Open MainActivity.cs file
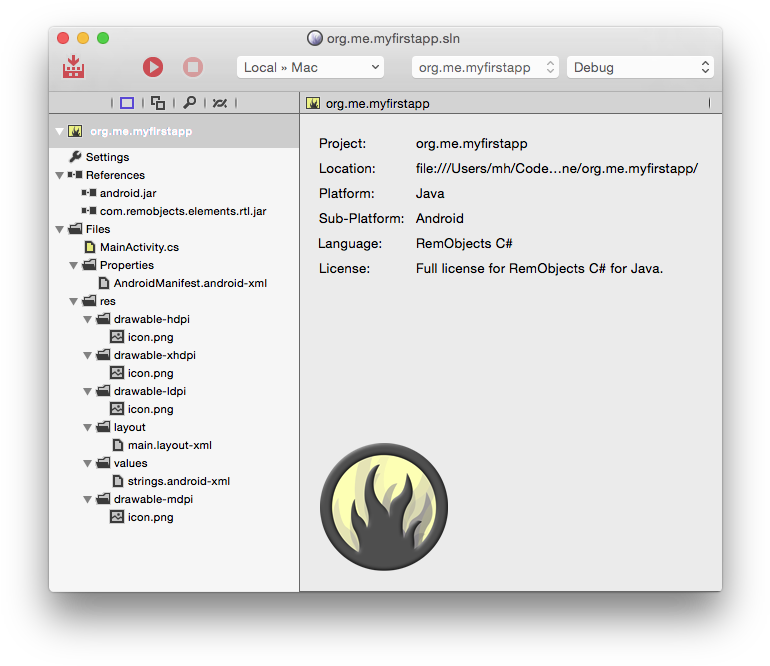Screen dimensions: 770x666 point(139,247)
